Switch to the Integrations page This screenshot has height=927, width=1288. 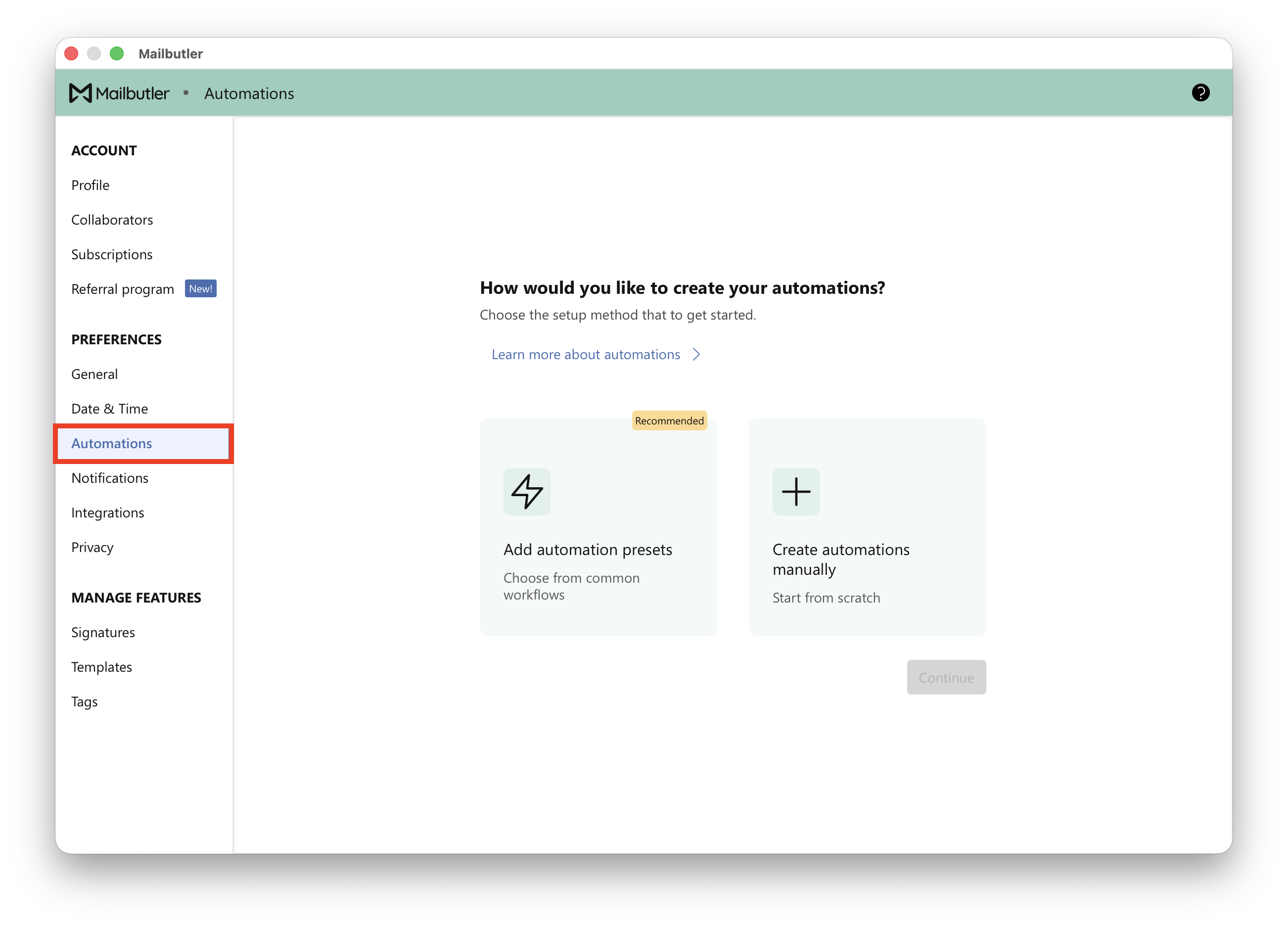coord(107,513)
